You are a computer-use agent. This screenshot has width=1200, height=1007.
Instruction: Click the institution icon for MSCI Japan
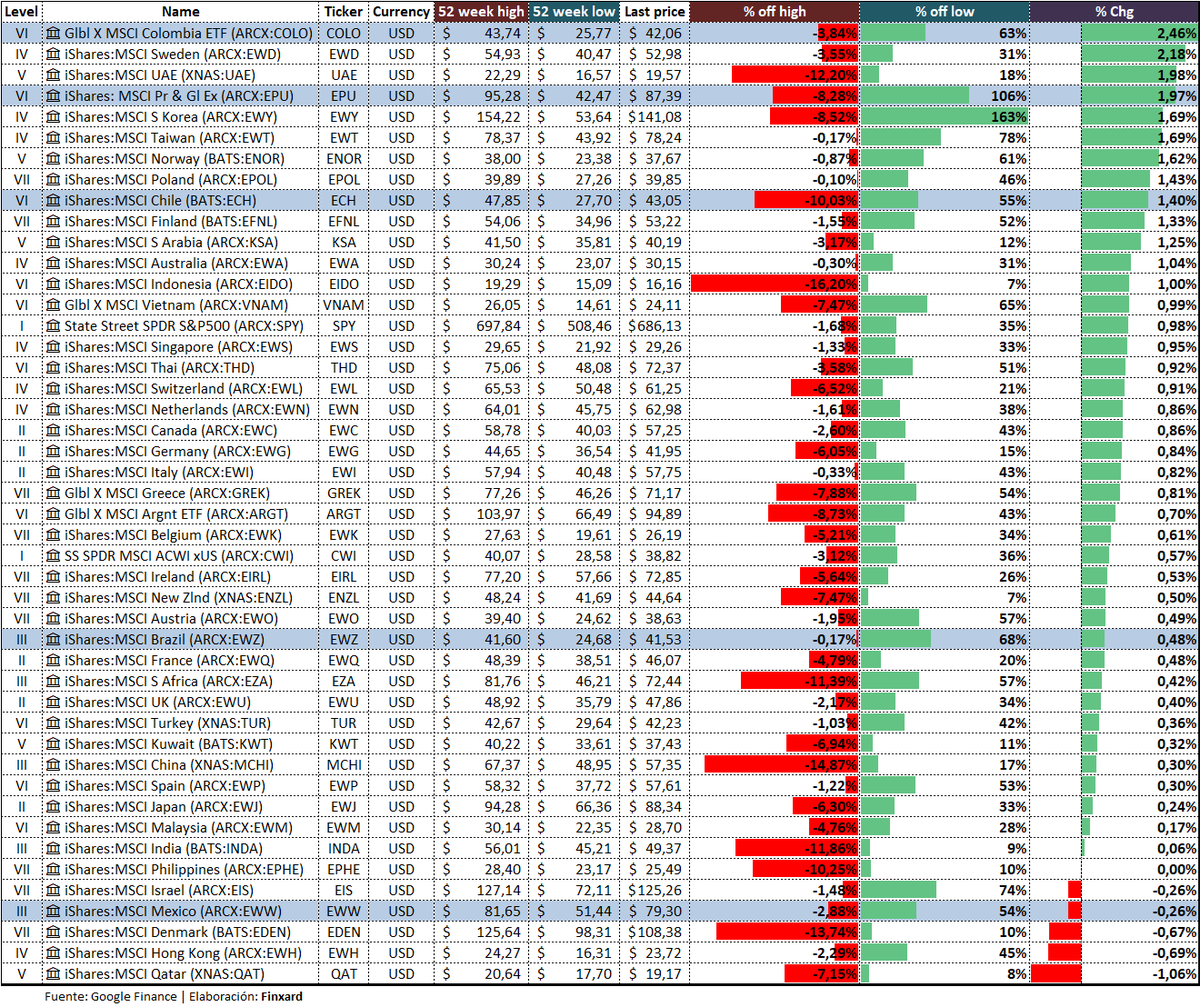[x=53, y=807]
